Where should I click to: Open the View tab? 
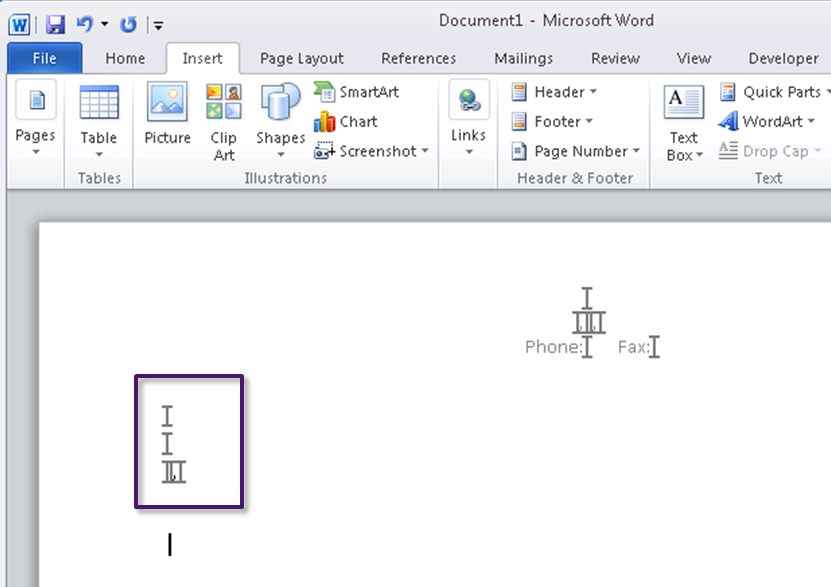693,58
